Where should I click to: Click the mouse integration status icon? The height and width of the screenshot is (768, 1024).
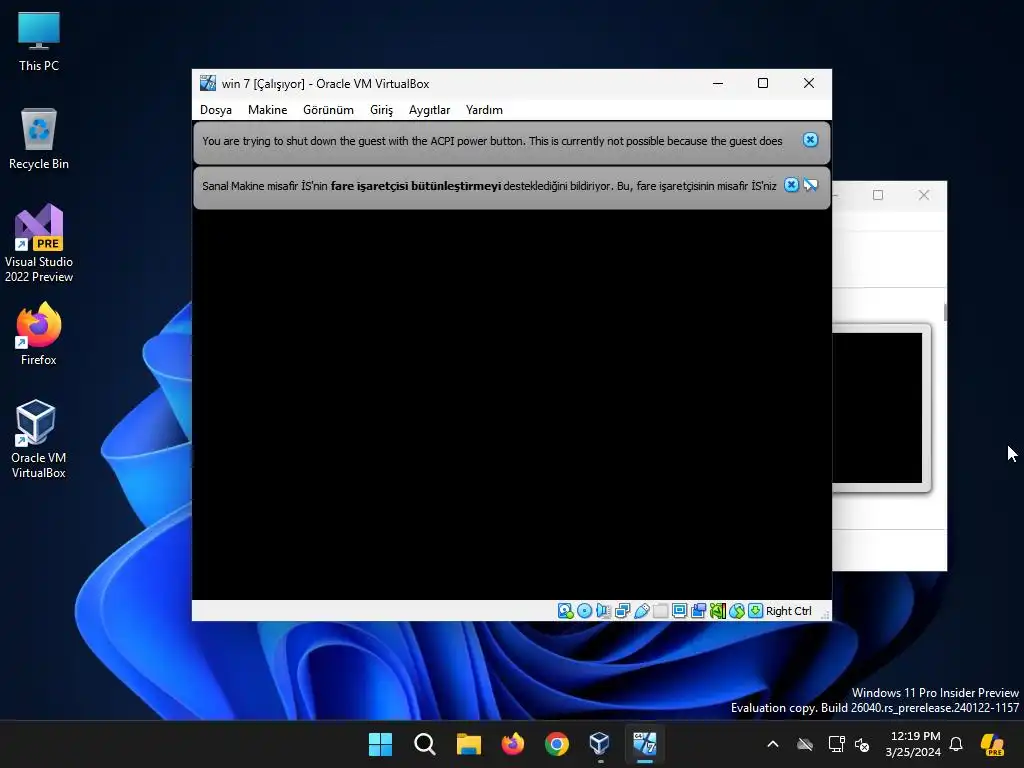pos(737,611)
